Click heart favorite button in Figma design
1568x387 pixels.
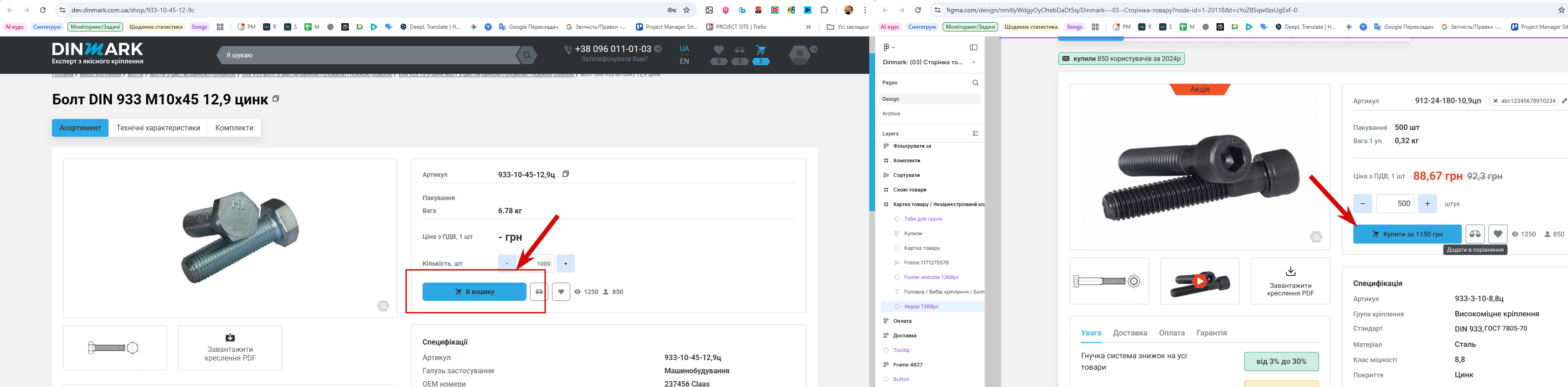tap(1497, 234)
